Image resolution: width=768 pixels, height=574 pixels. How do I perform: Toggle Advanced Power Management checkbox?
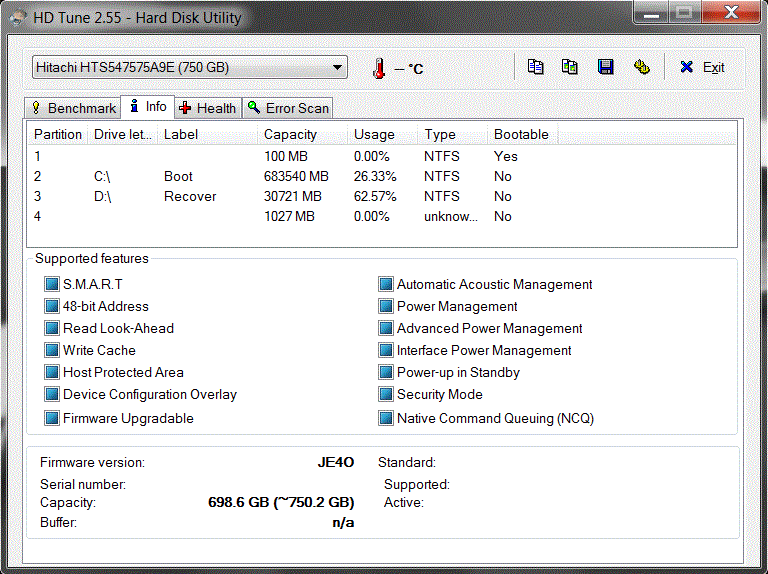click(x=386, y=328)
